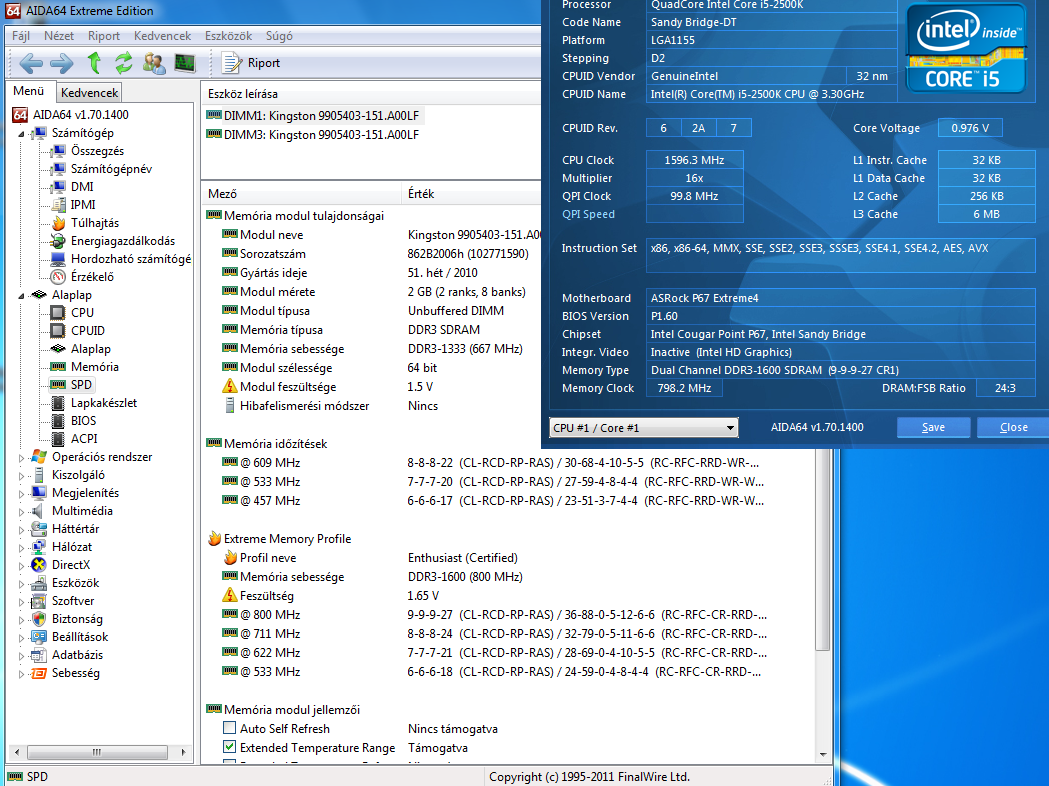Screen dimensions: 1049x786
Task: Select DIMM1: Kingston 9905403-151.A00LF device
Action: pyautogui.click(x=314, y=116)
